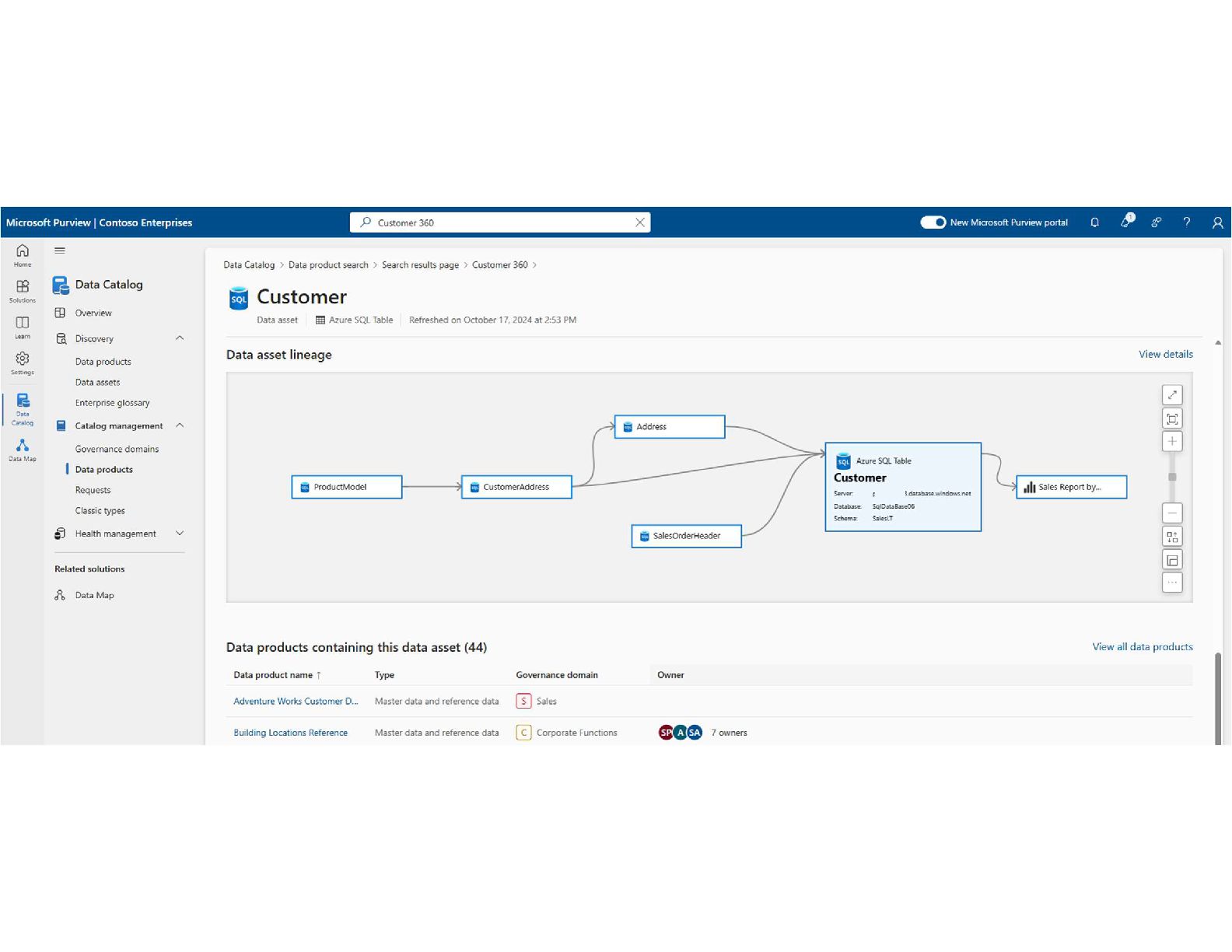The height and width of the screenshot is (952, 1232).
Task: Click the Customer 360 search field
Action: click(x=500, y=222)
